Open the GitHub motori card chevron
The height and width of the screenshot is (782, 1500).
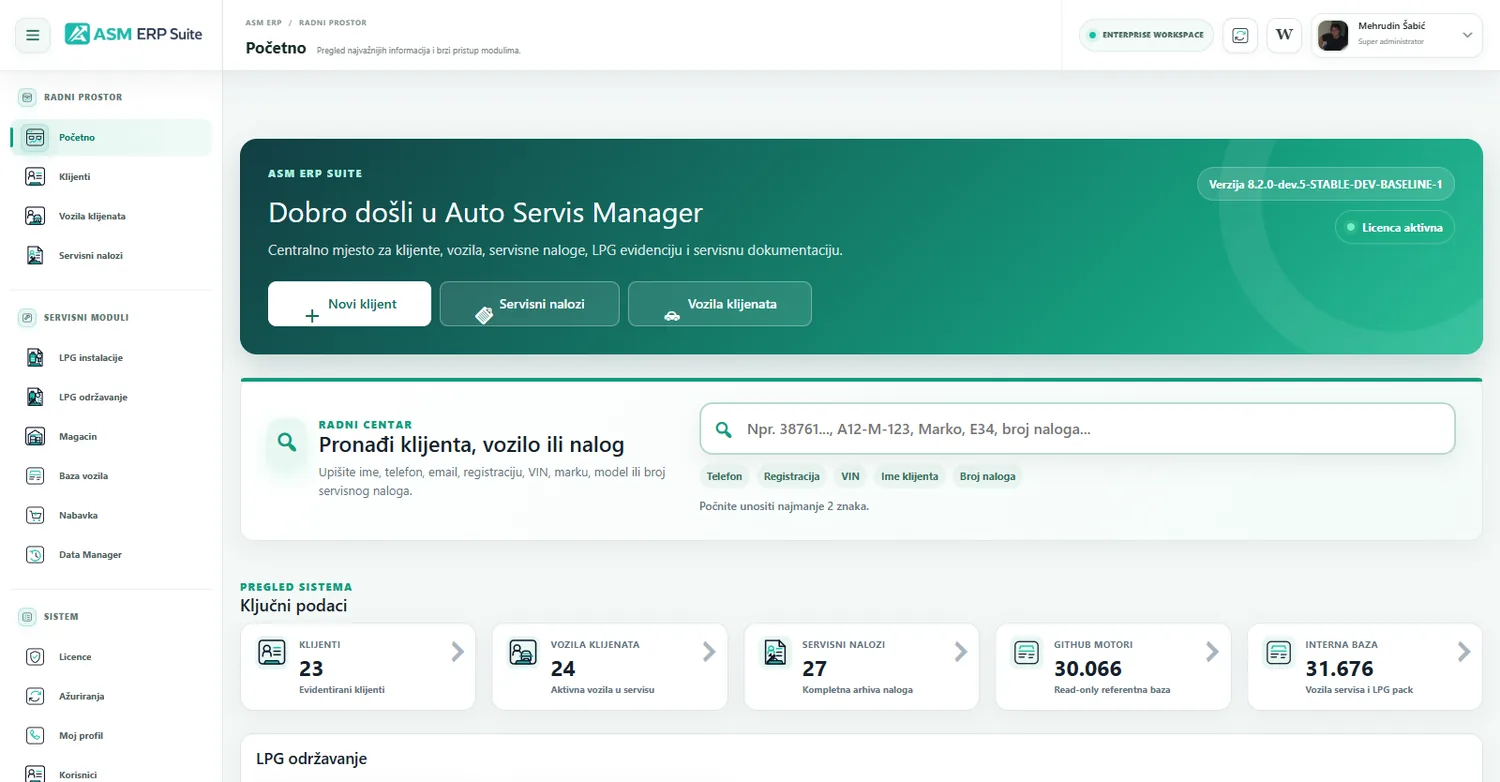[1212, 652]
